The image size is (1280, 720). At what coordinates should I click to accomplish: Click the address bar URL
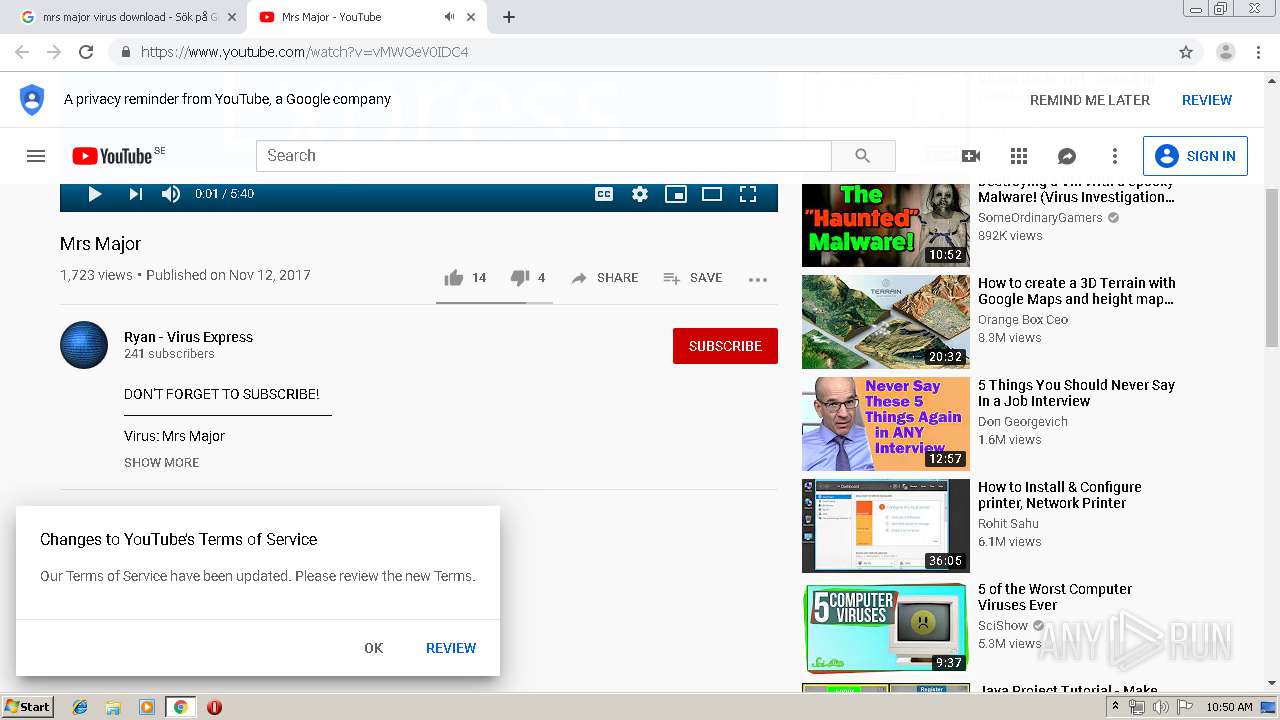304,52
